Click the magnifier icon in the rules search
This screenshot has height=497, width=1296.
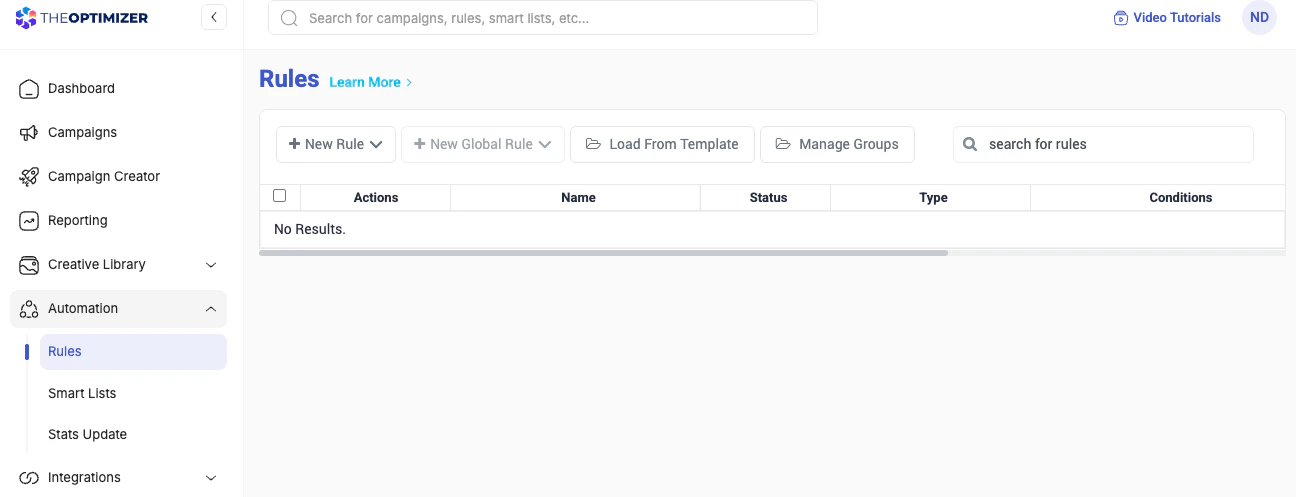tap(970, 144)
